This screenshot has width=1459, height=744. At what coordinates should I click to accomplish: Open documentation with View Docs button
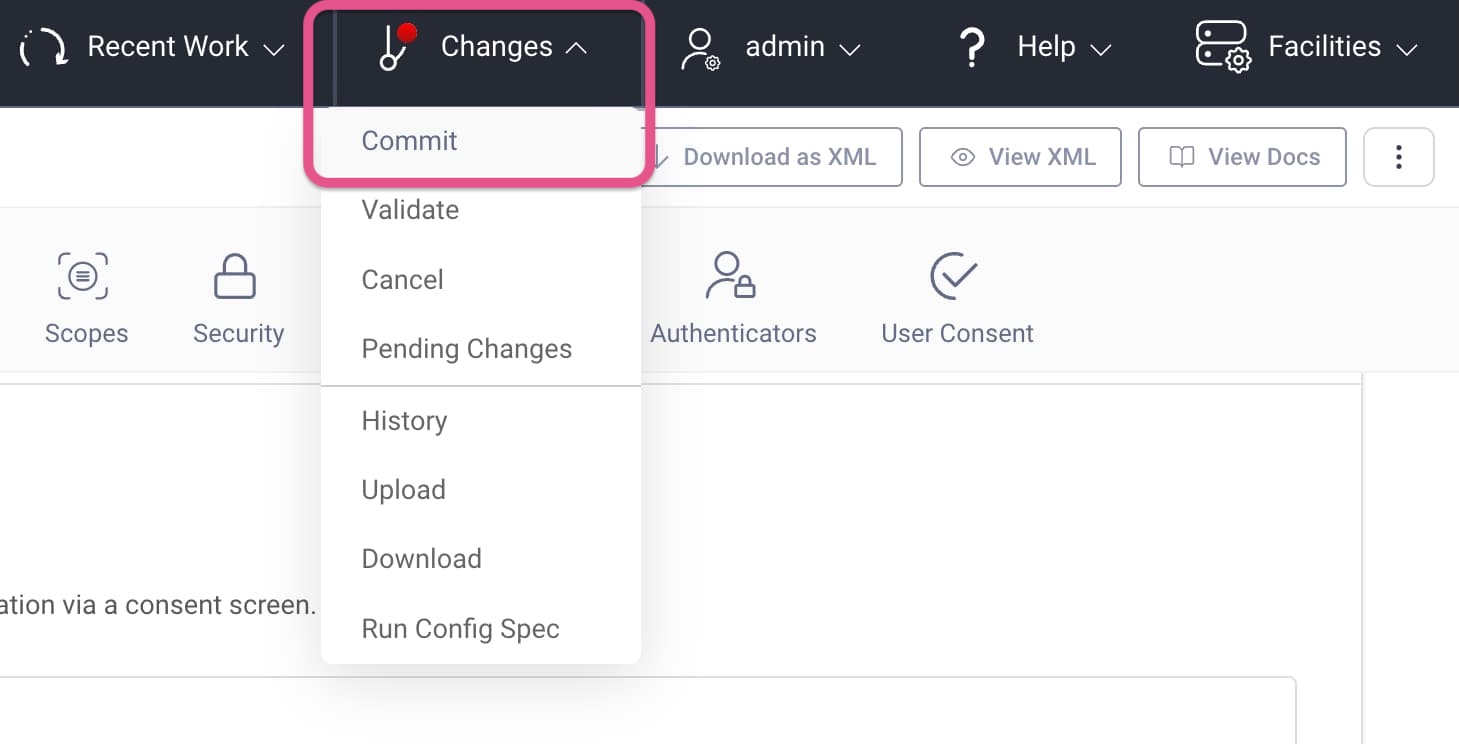pos(1242,157)
